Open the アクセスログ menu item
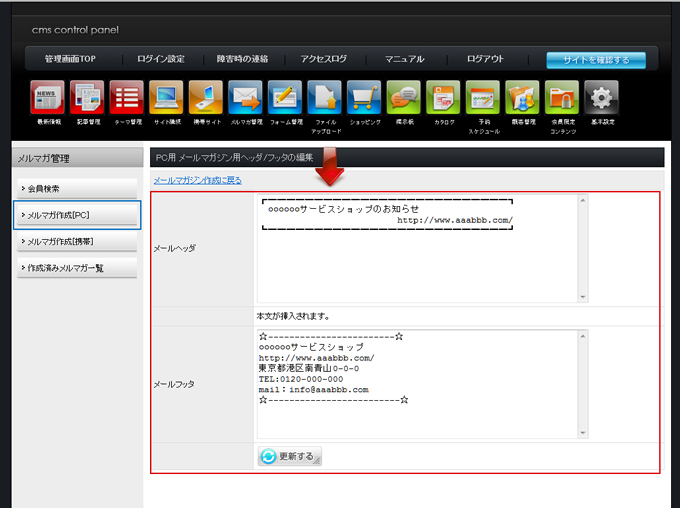The width and height of the screenshot is (680, 508). [323, 59]
